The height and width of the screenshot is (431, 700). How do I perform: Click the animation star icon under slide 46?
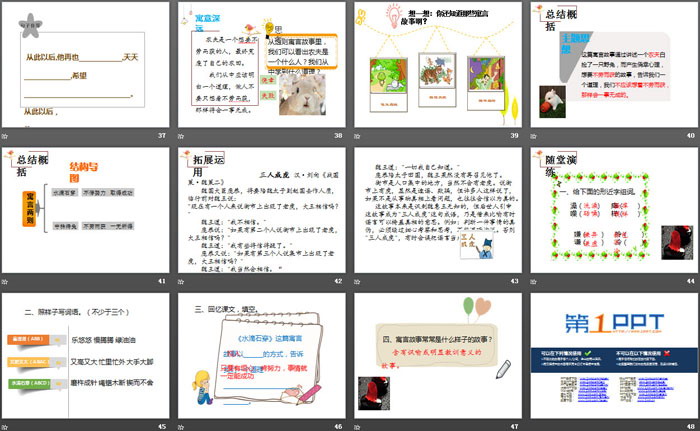point(181,427)
